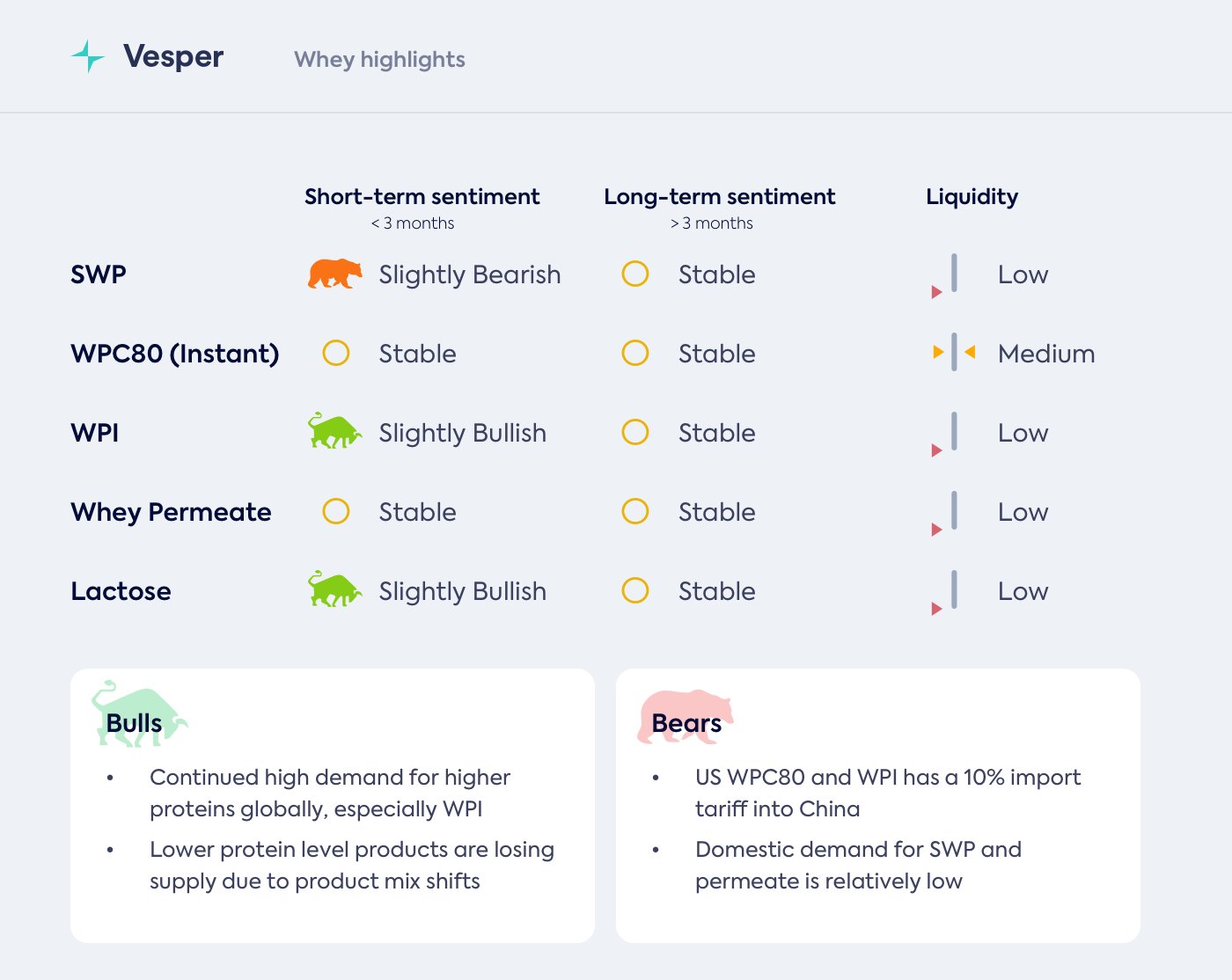Select WPC80 short-term stable circle
This screenshot has height=980, width=1232.
point(336,353)
